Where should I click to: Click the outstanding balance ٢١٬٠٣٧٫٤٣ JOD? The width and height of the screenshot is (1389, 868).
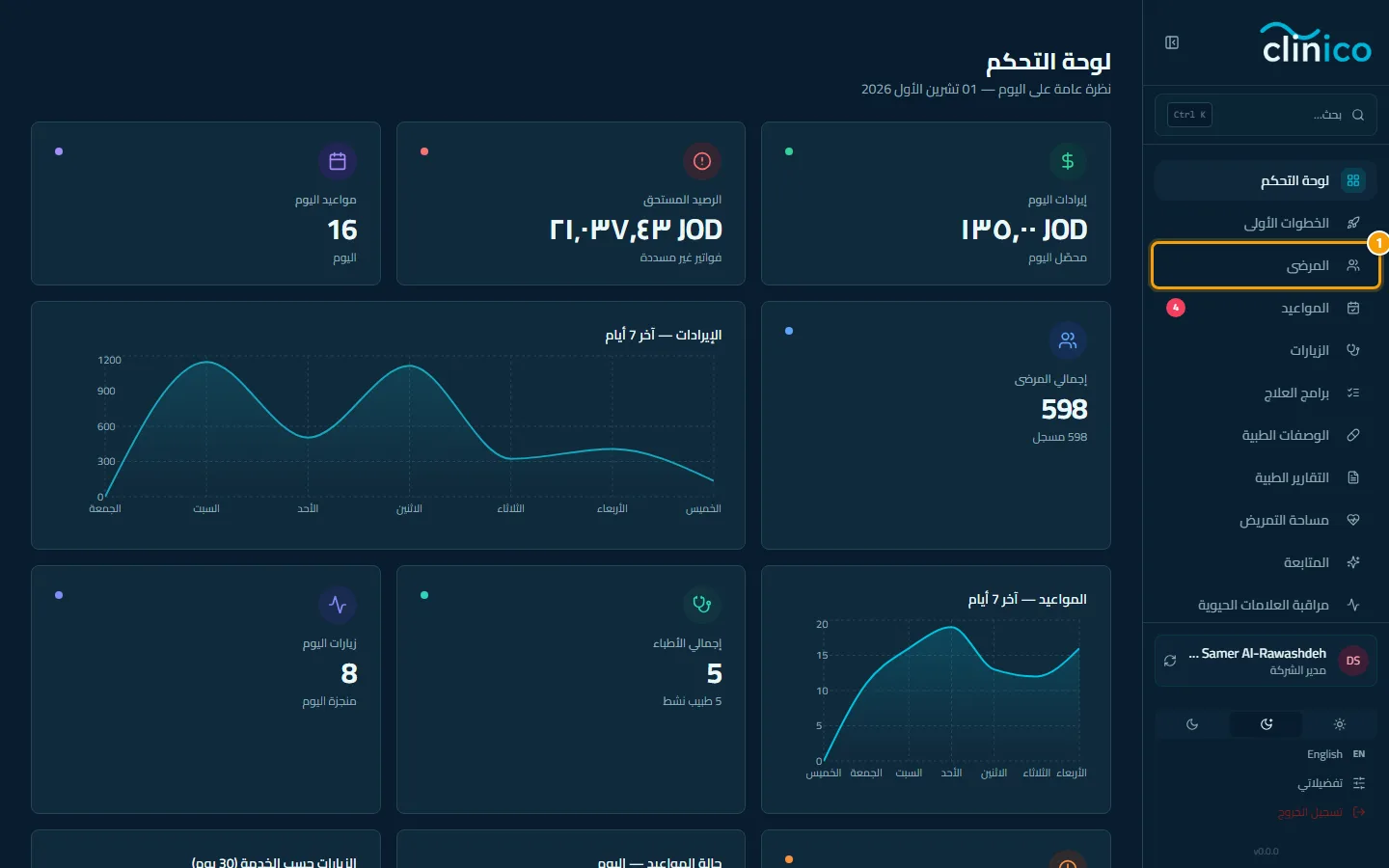[x=636, y=230]
